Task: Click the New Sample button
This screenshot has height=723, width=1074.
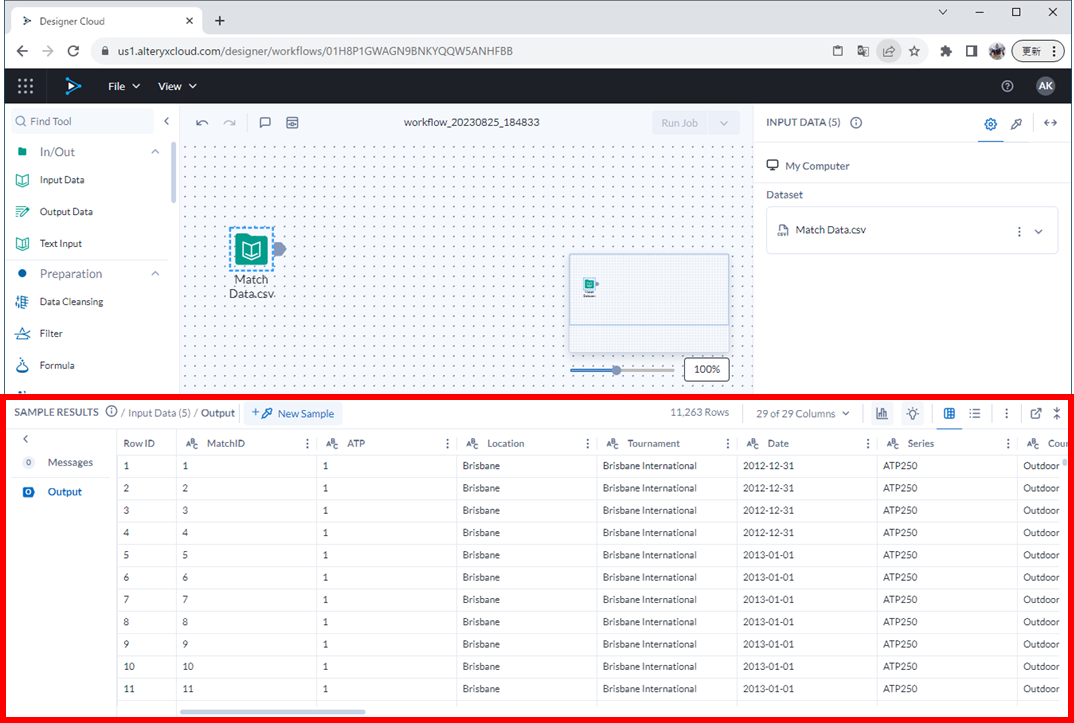Action: click(x=296, y=414)
